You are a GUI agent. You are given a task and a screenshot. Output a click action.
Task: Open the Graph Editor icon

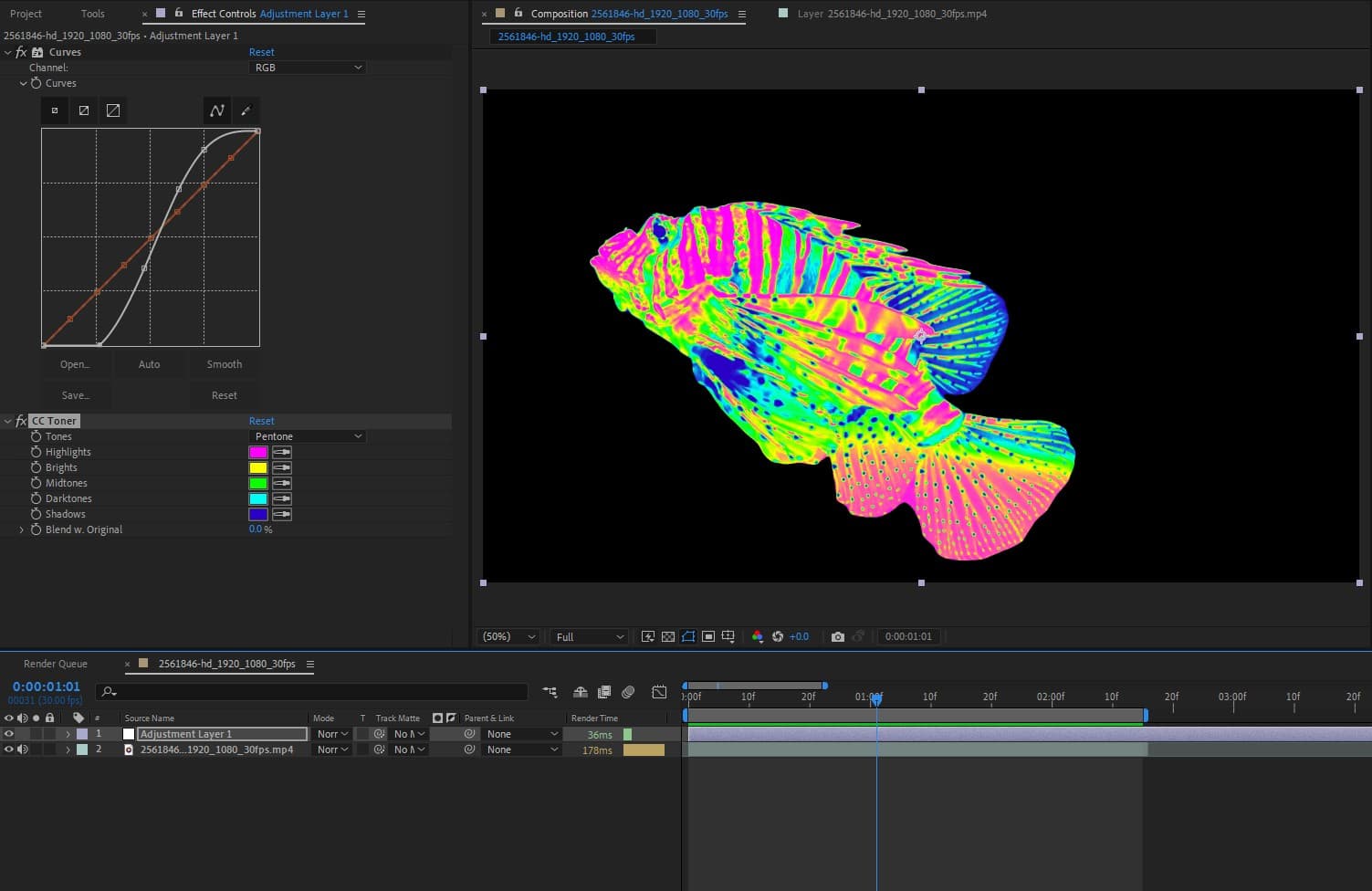659,692
